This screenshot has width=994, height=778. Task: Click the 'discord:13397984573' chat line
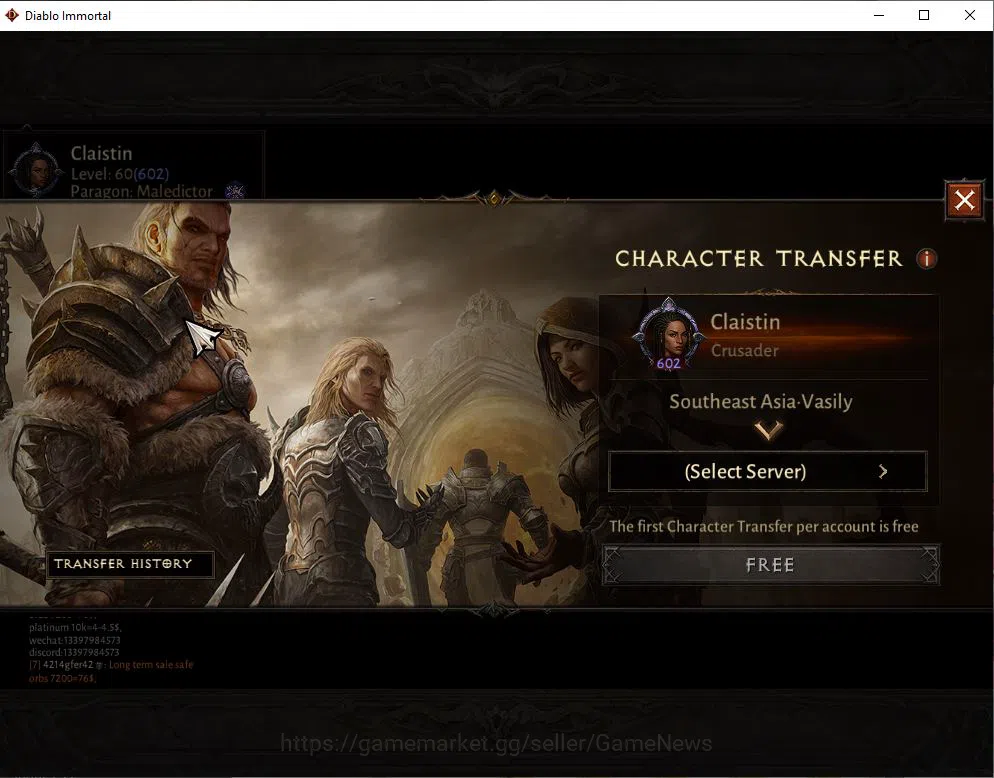click(74, 652)
